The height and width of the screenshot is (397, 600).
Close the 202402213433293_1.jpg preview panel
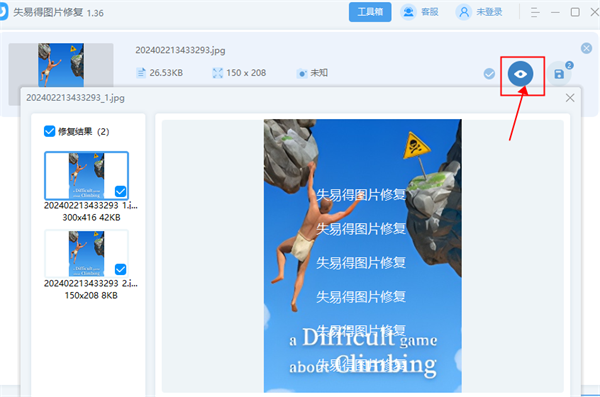(570, 98)
